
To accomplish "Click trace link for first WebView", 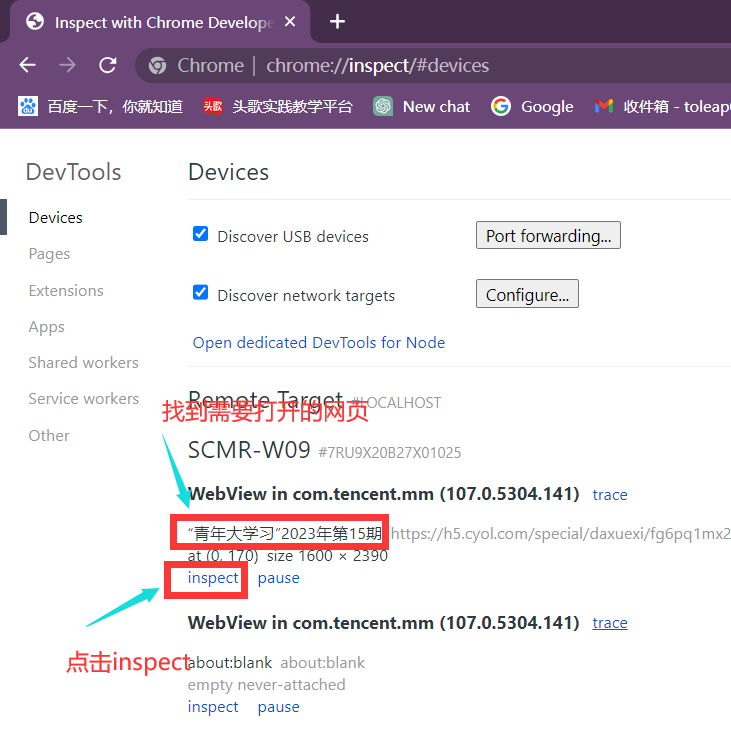I will coord(610,495).
